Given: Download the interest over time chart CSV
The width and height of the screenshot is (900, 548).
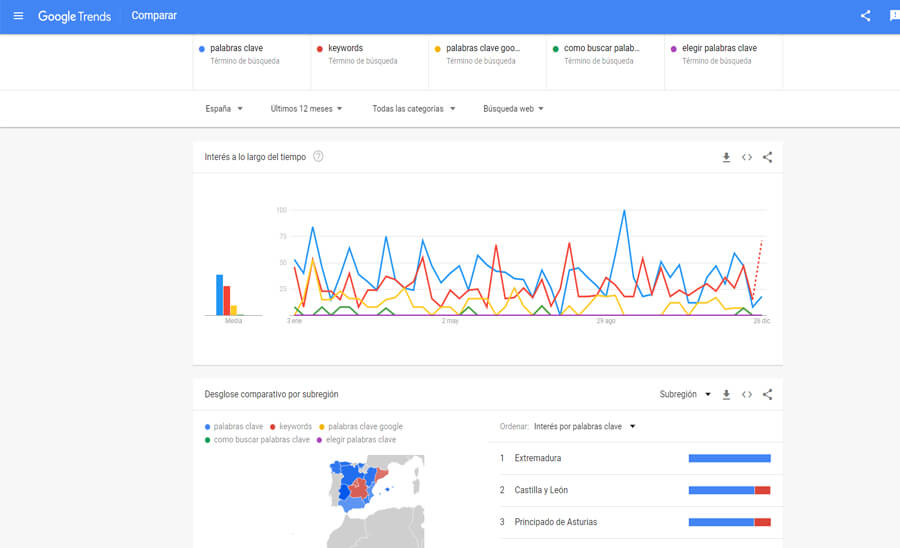Looking at the screenshot, I should [x=726, y=157].
